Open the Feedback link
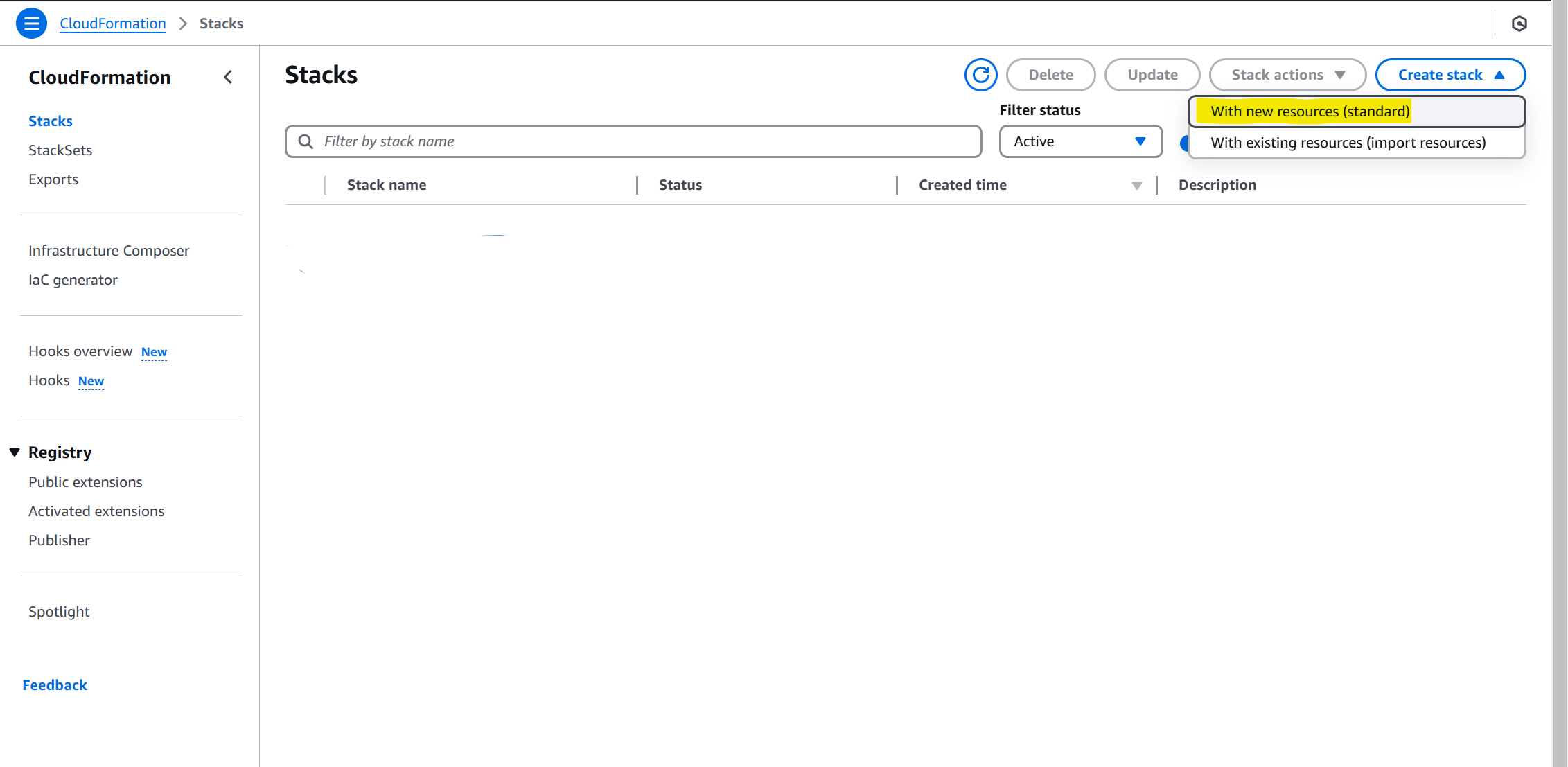Image resolution: width=1568 pixels, height=767 pixels. tap(55, 685)
